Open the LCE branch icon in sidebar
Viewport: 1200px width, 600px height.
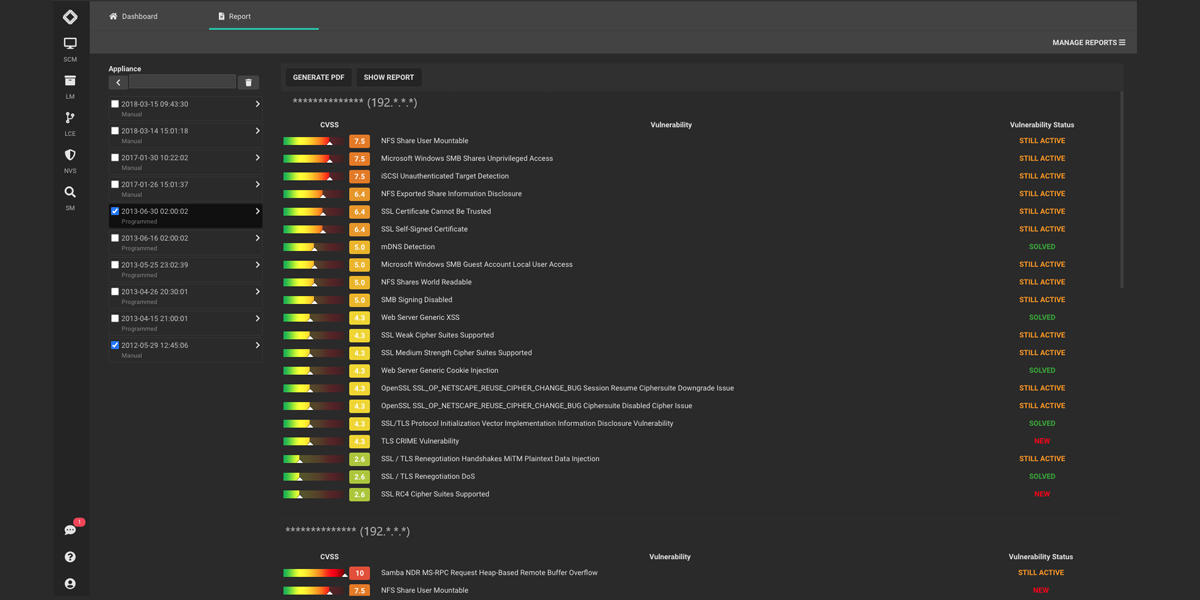click(70, 118)
